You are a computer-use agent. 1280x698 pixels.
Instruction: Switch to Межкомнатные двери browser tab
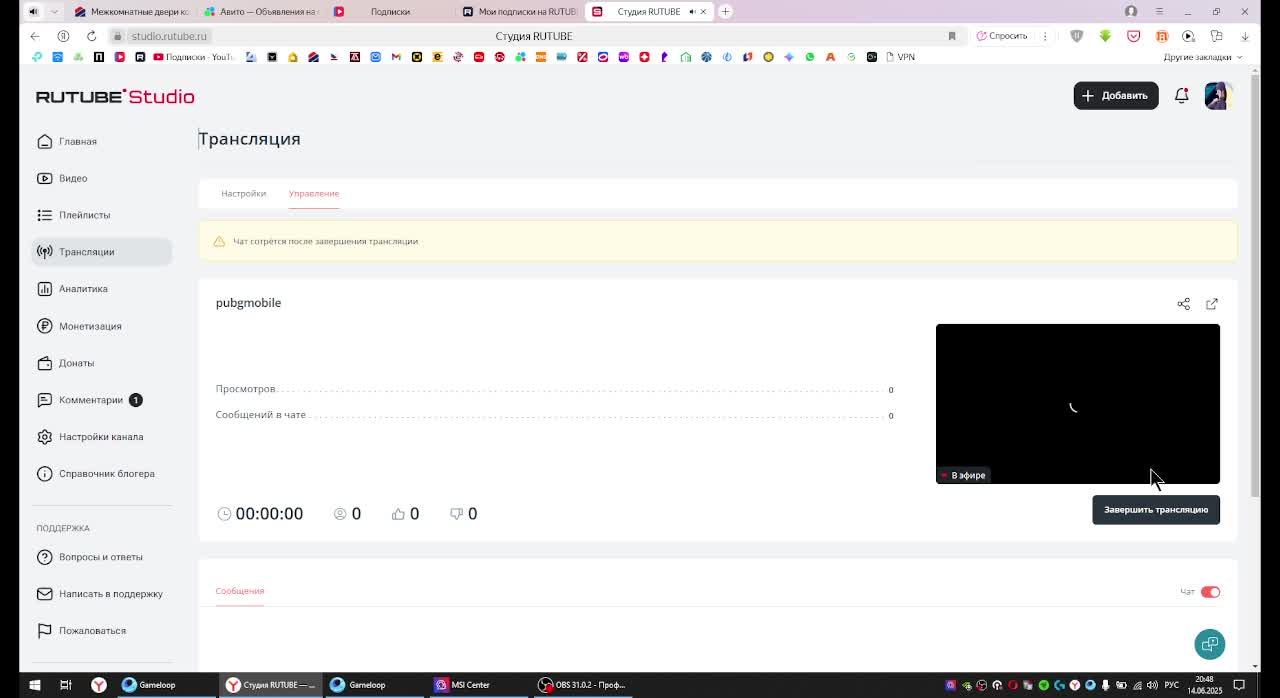(131, 12)
